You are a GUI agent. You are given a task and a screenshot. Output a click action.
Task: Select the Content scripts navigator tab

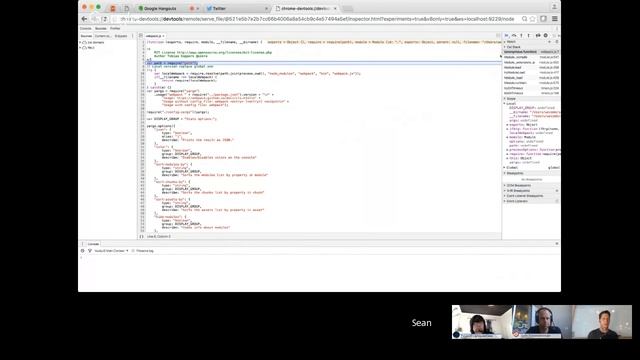(103, 36)
